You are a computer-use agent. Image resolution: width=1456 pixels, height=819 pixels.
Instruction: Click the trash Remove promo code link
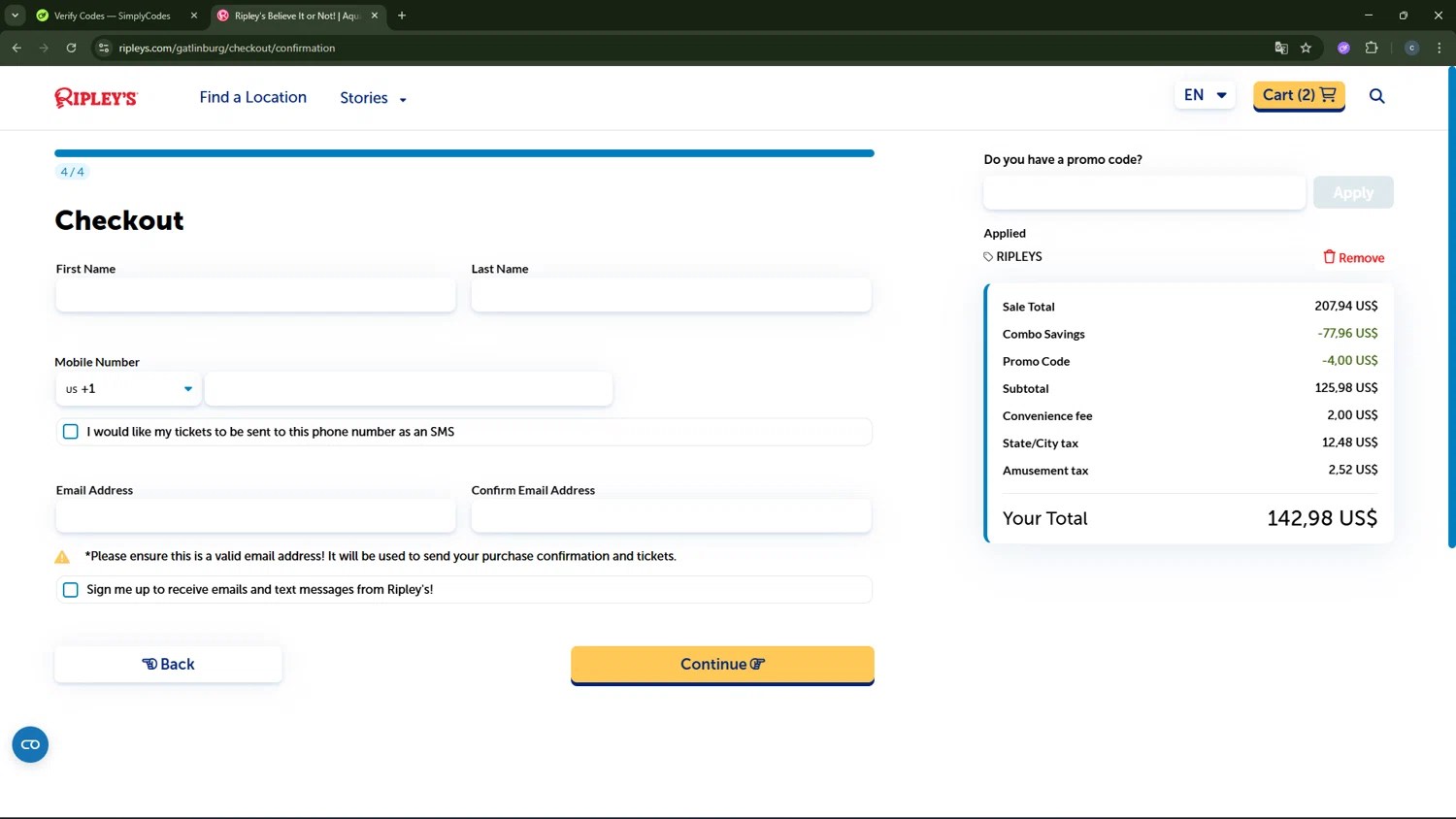[1353, 257]
